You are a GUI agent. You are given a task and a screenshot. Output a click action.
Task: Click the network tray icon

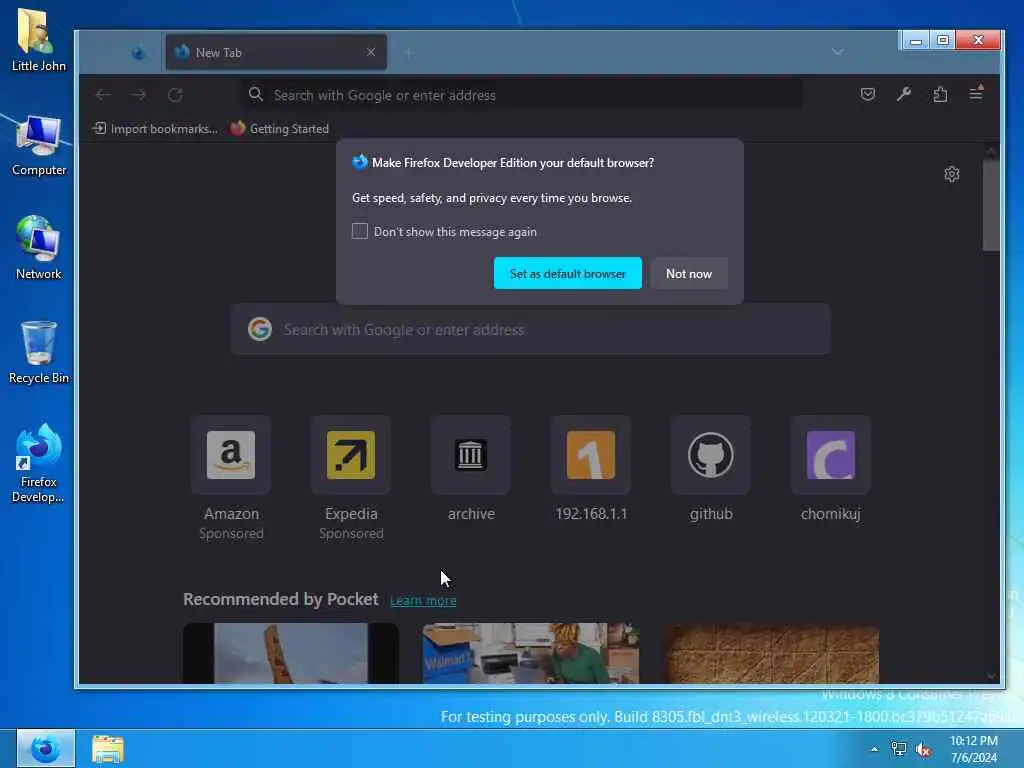(x=899, y=749)
